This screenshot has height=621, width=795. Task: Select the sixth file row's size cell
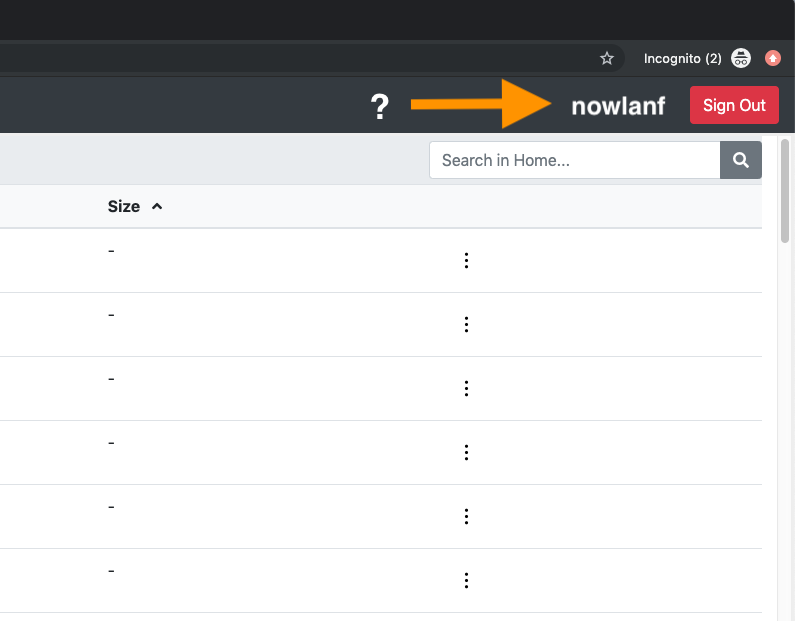click(112, 571)
